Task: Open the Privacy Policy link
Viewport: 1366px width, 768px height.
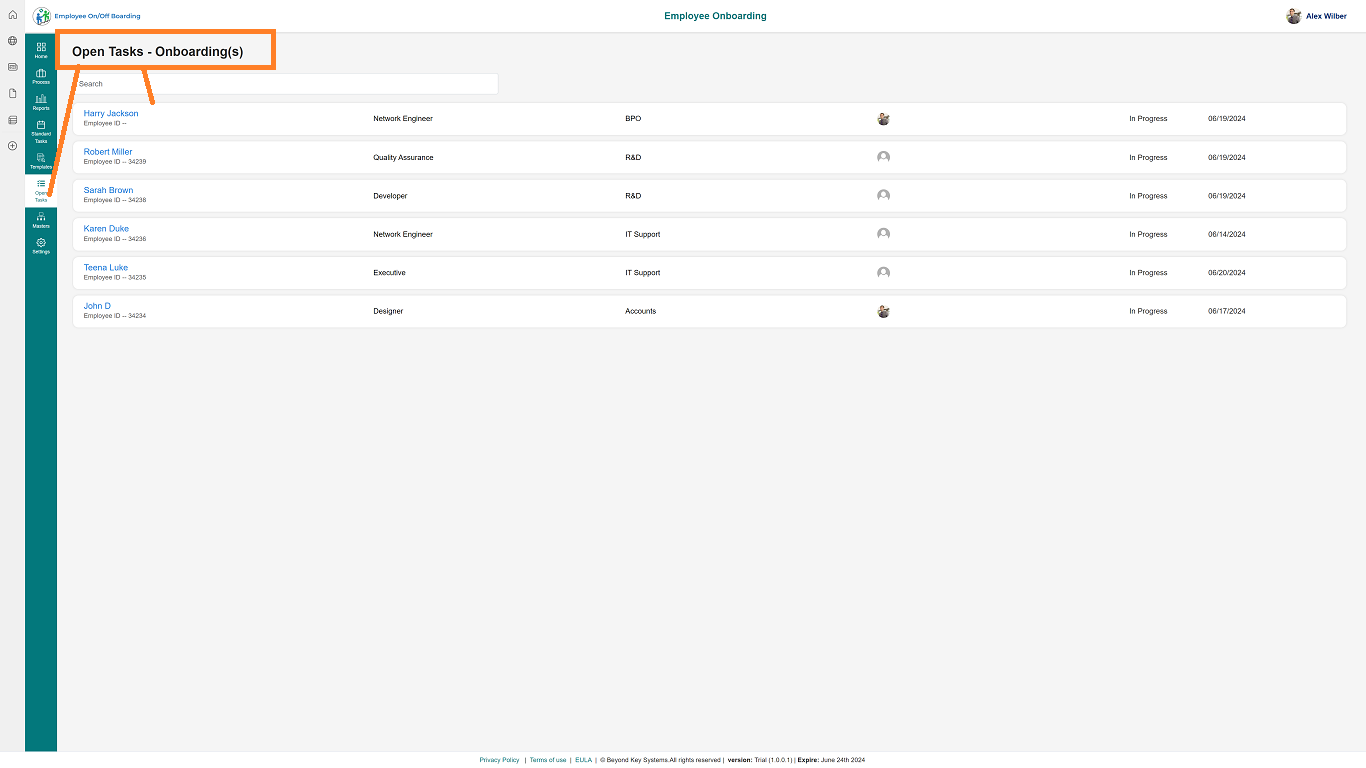Action: [x=499, y=760]
